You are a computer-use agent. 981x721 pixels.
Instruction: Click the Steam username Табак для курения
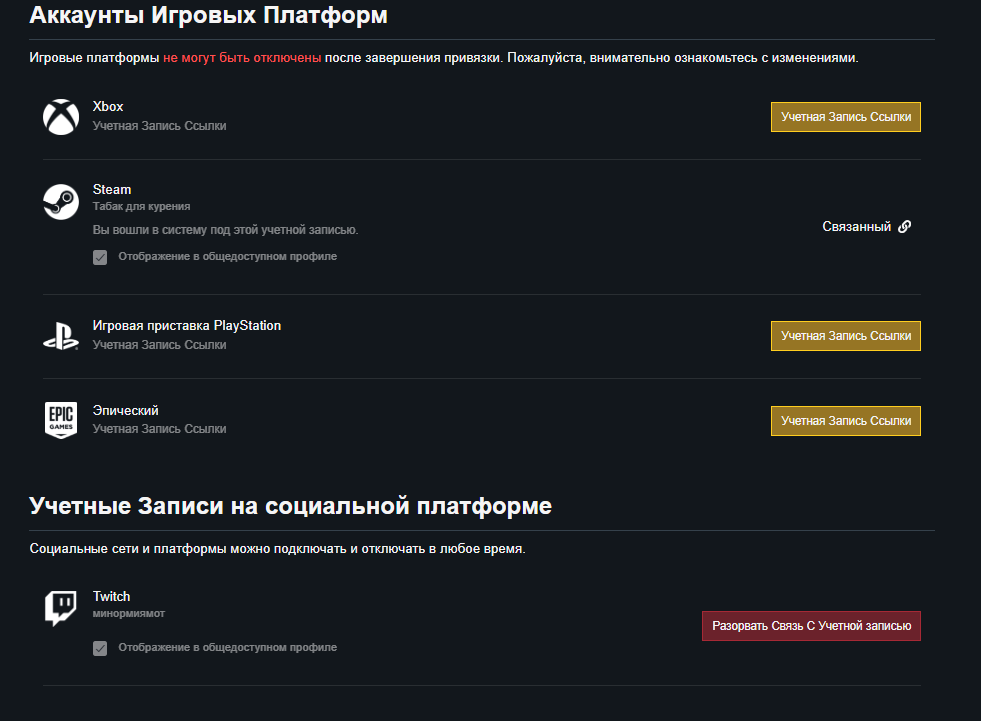tap(141, 207)
